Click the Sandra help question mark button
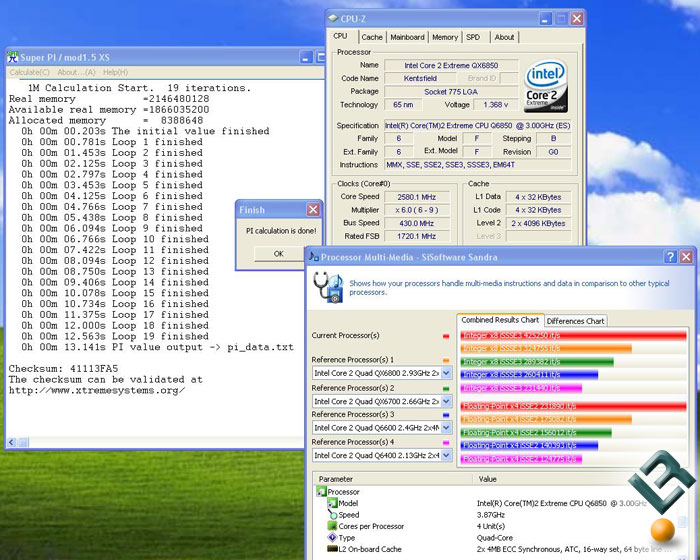The image size is (700, 560). 670,256
